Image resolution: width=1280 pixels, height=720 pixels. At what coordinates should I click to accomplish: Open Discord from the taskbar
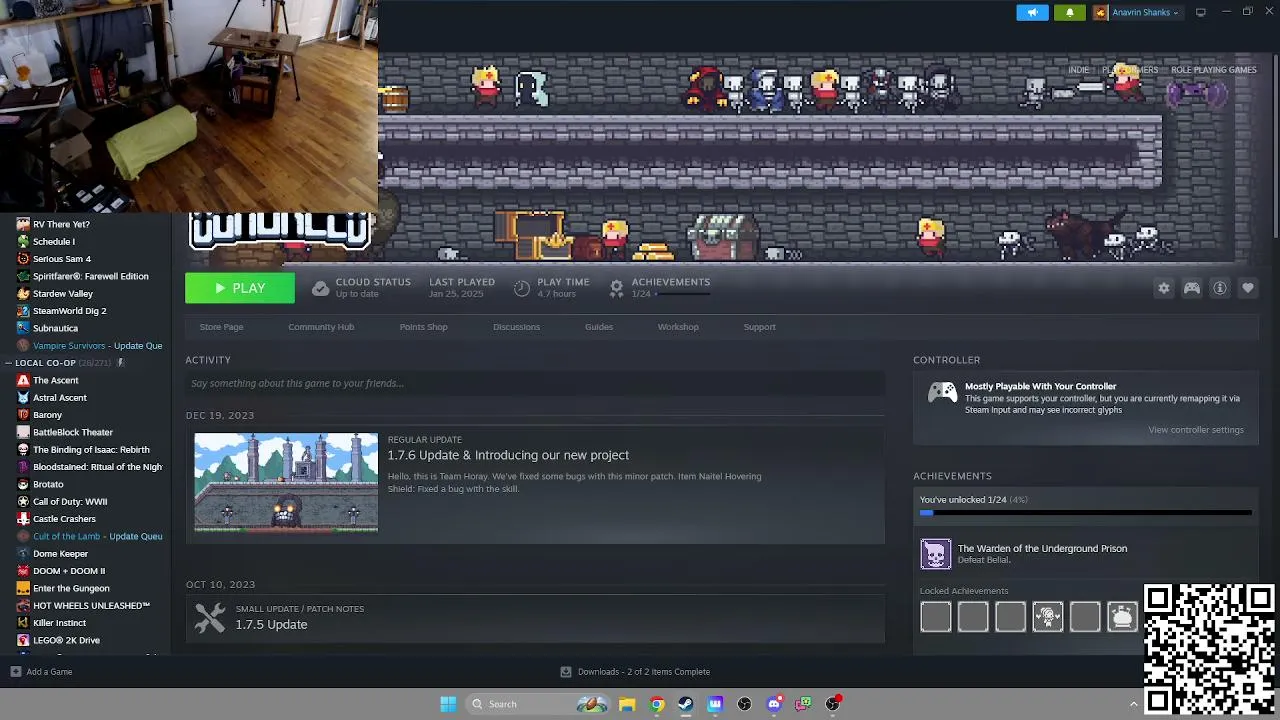(x=774, y=704)
